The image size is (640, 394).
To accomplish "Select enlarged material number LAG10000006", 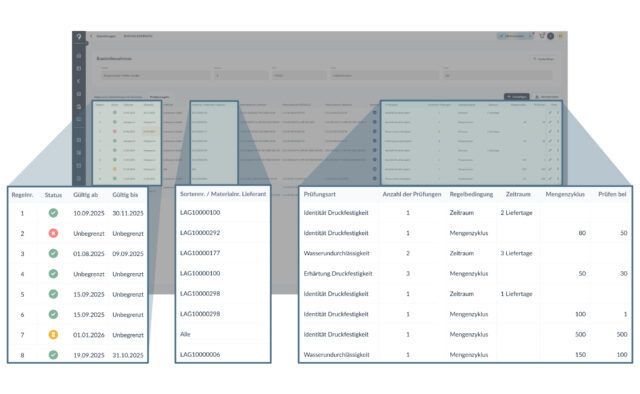I will coord(200,354).
